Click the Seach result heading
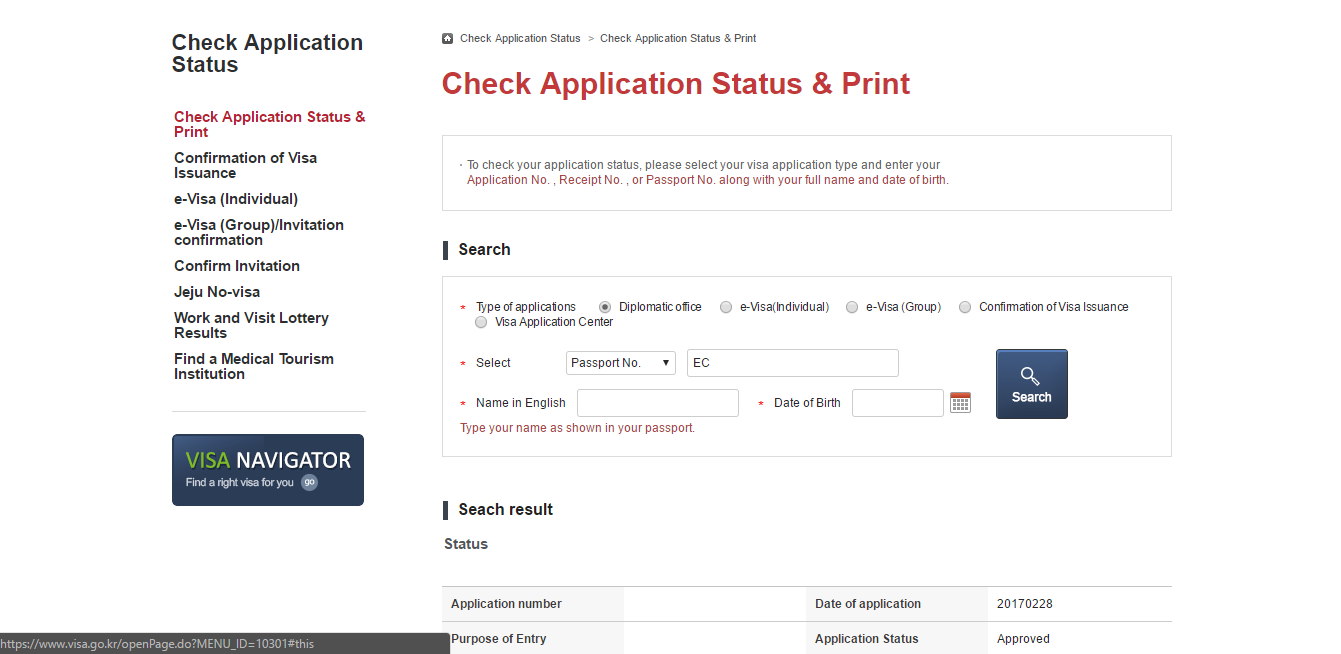Screen dimensions: 1341x654 pyautogui.click(x=505, y=510)
